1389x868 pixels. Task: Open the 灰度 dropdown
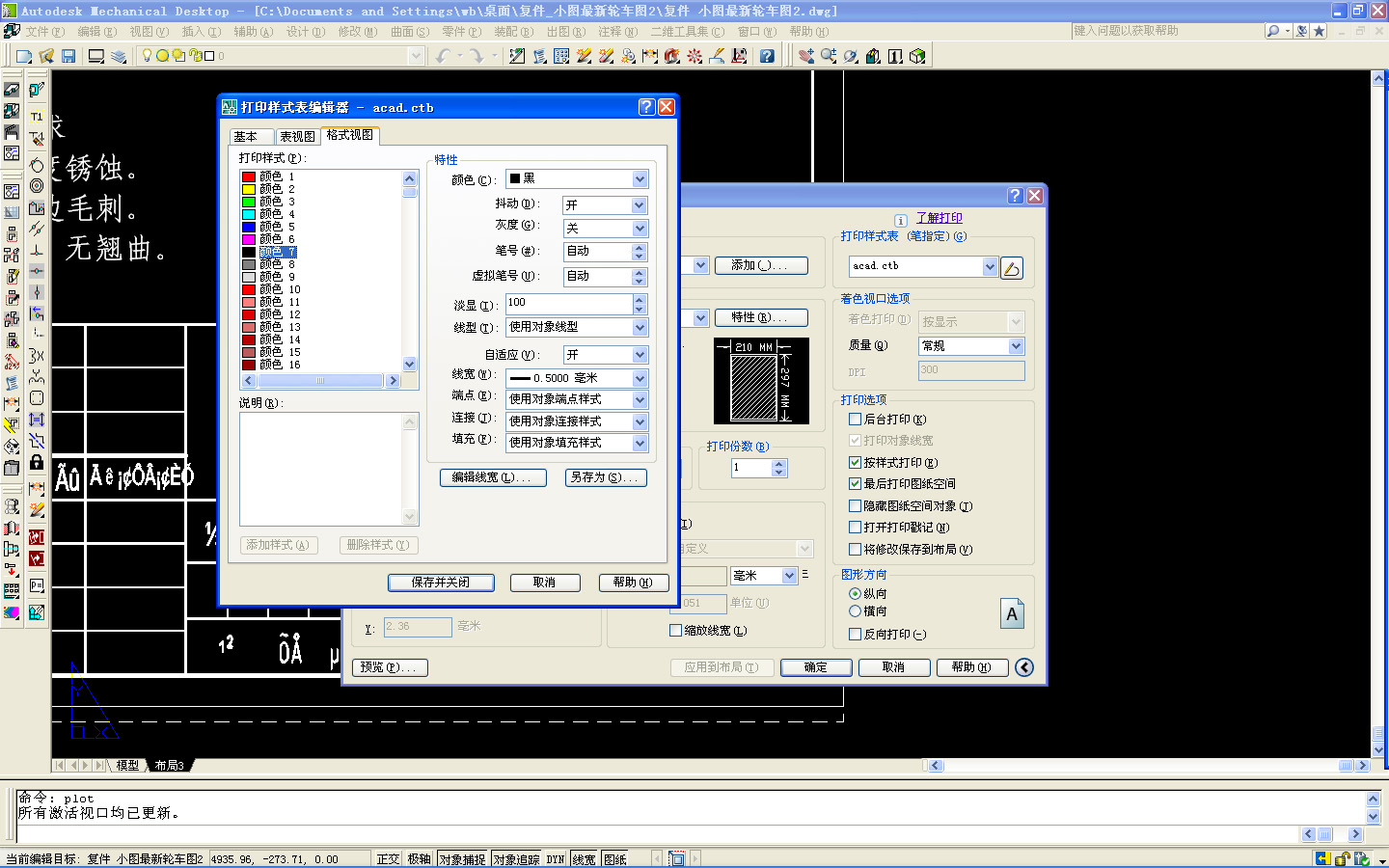pos(605,229)
